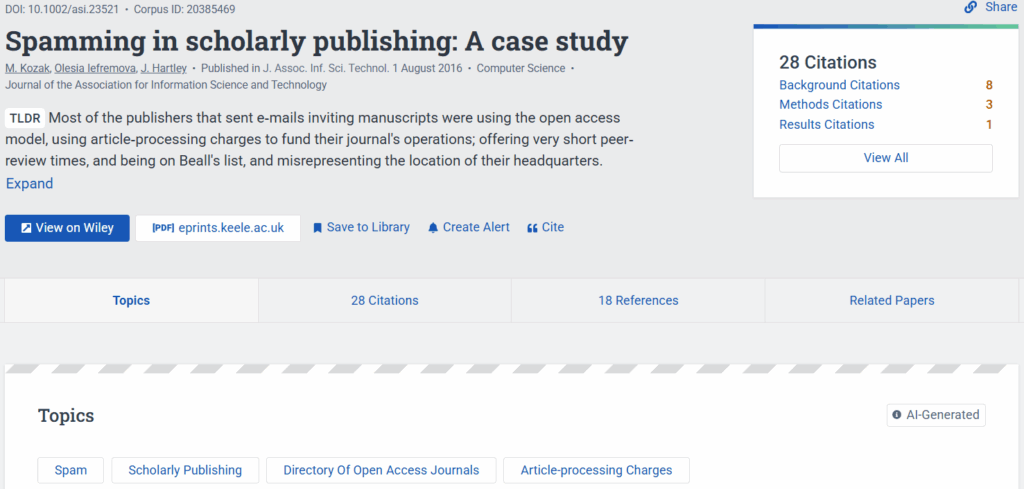Click the Cite quotation mark icon
This screenshot has height=489, width=1024.
point(532,228)
